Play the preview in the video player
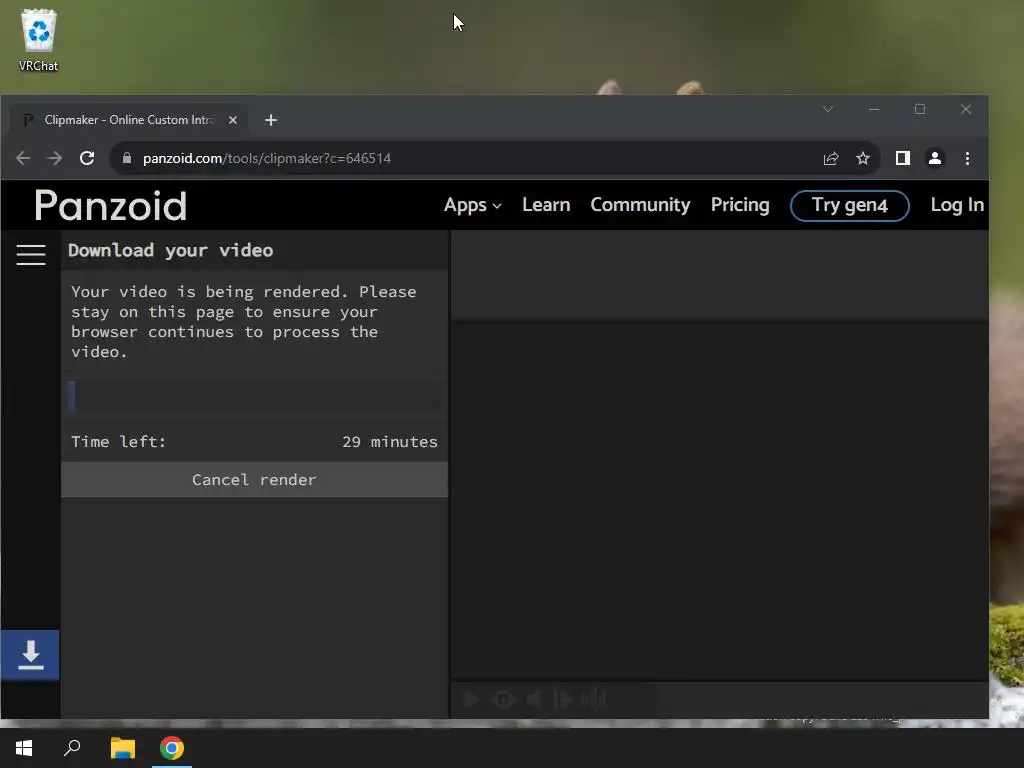Image resolution: width=1024 pixels, height=768 pixels. pyautogui.click(x=472, y=699)
